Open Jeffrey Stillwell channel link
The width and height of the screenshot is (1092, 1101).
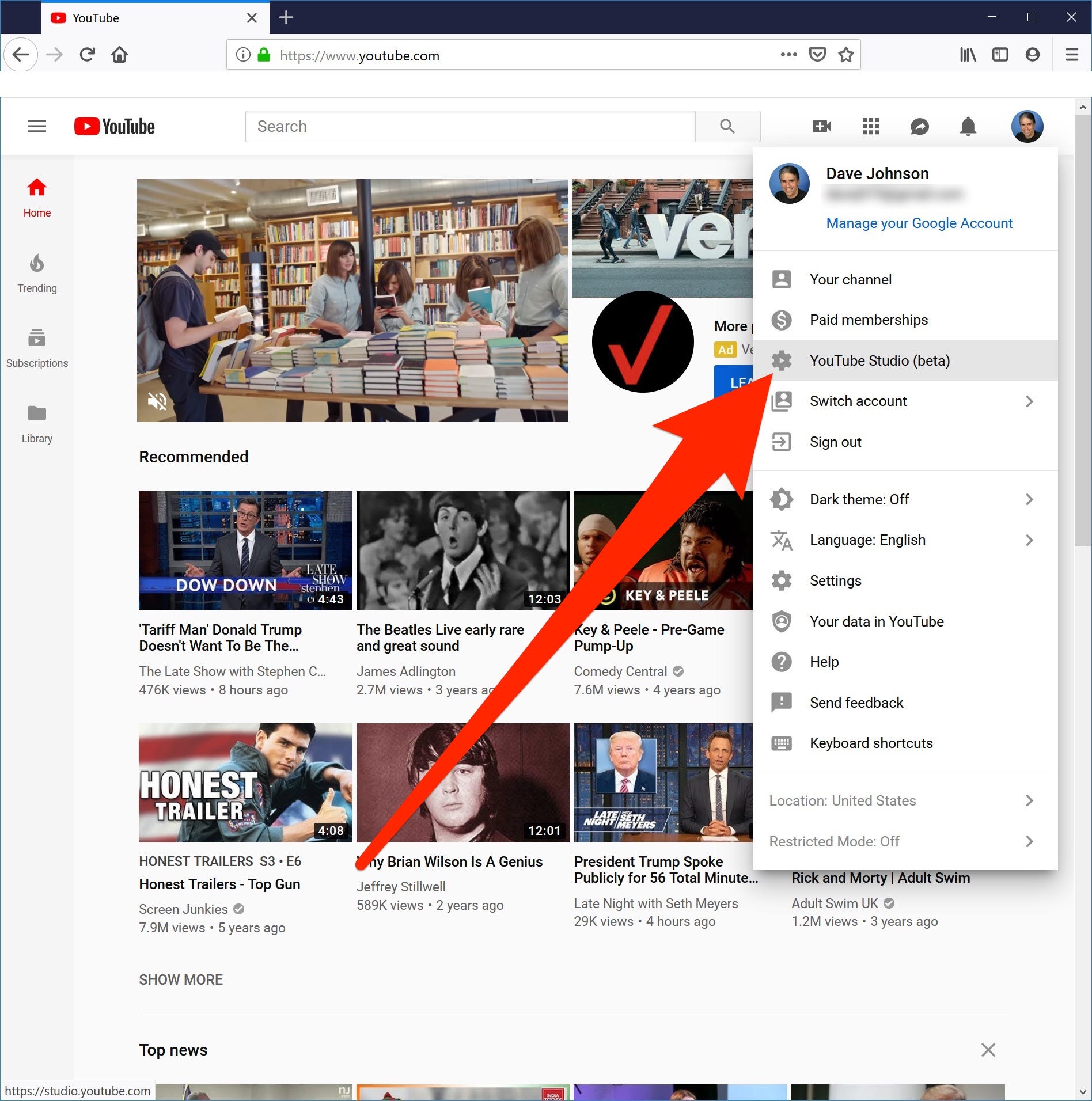pos(401,887)
